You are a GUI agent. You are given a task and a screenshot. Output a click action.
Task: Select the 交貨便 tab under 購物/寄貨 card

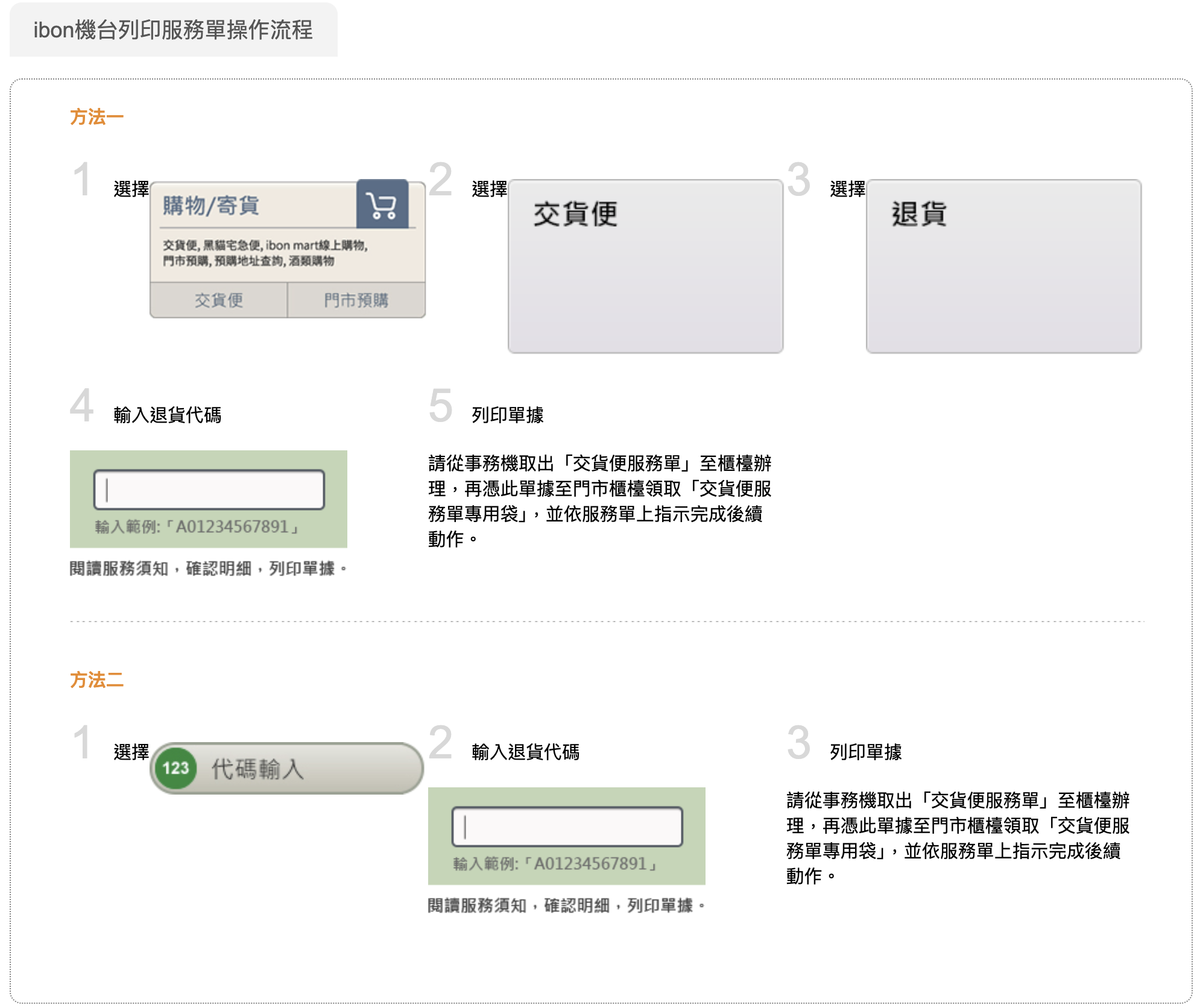coord(219,300)
